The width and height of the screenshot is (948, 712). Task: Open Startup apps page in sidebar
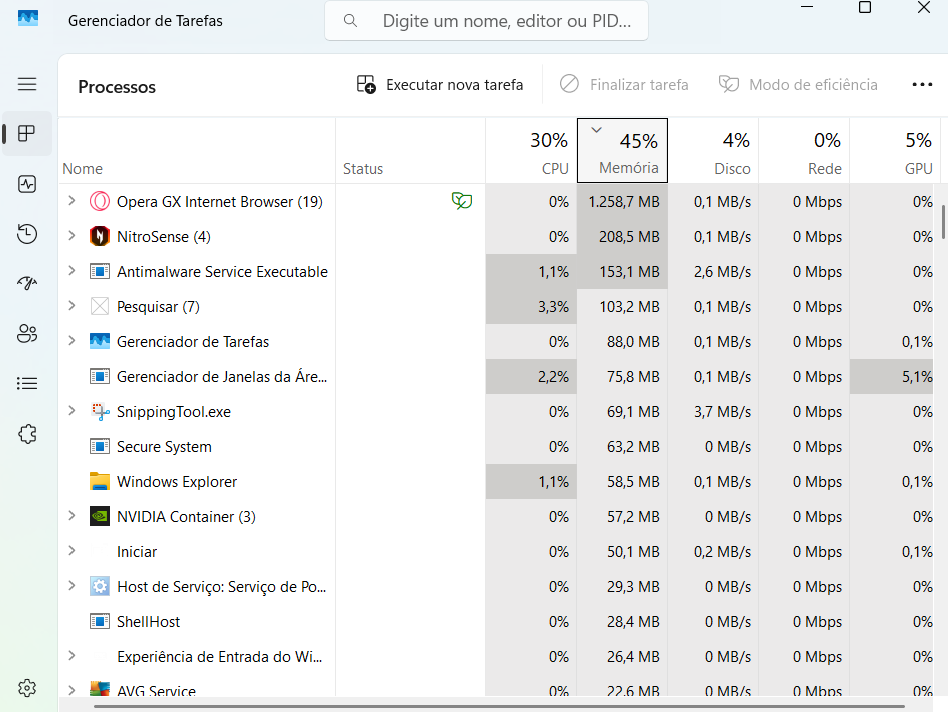(27, 284)
